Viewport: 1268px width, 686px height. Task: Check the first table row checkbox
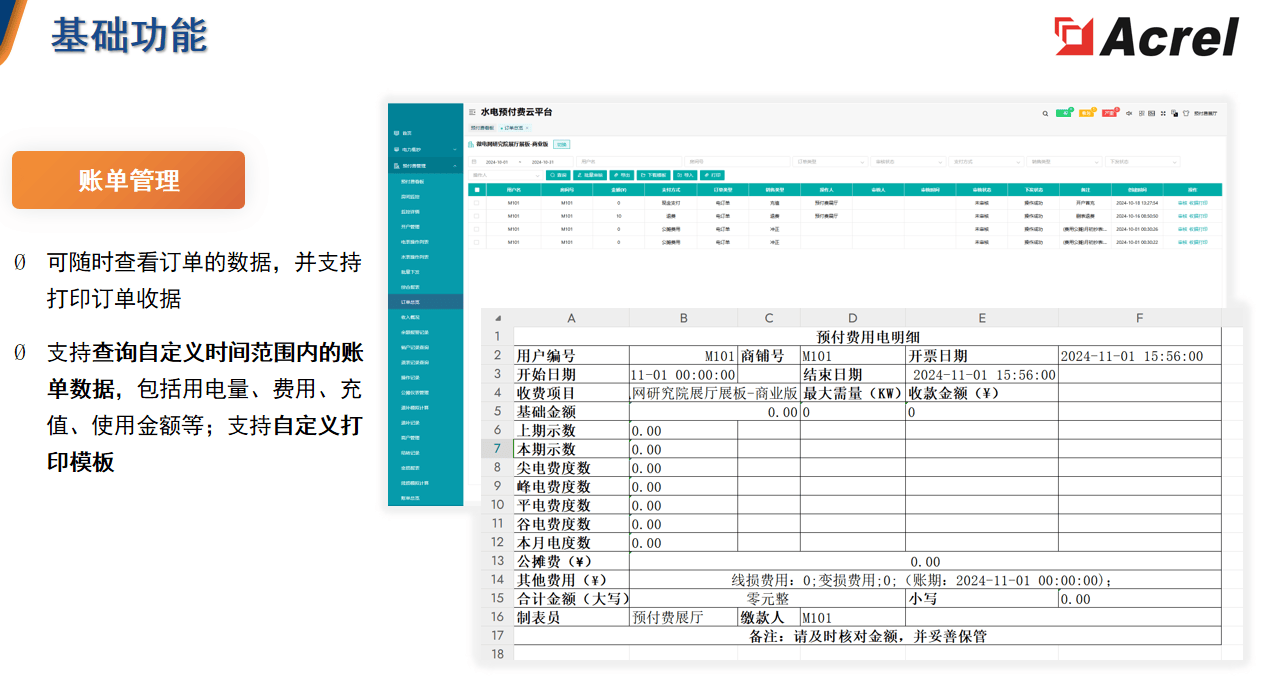pos(477,202)
